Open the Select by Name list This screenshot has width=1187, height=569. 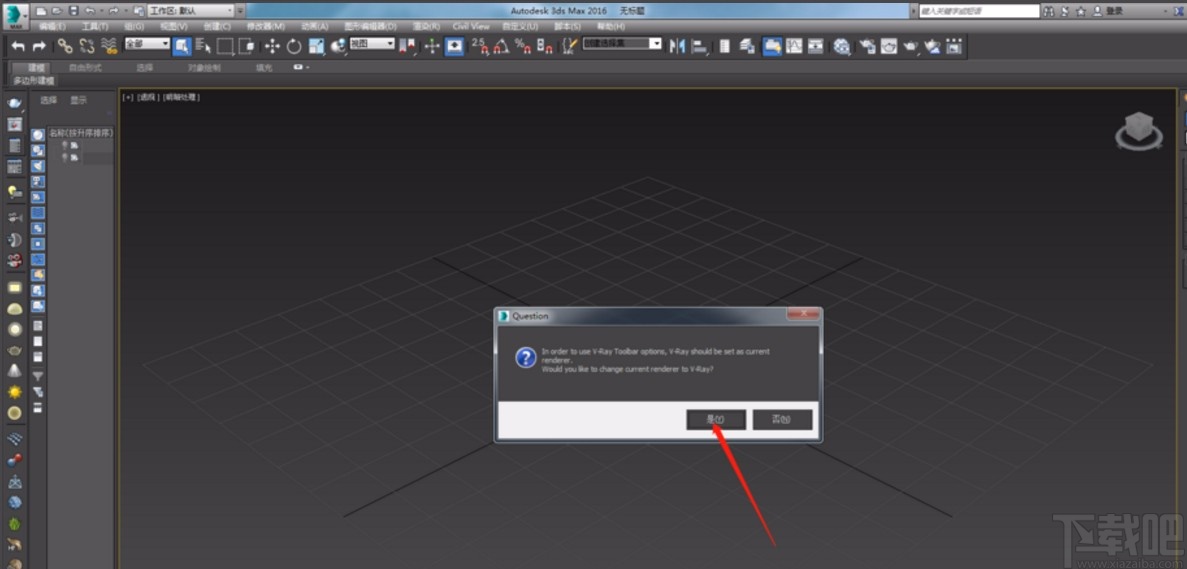tap(204, 46)
